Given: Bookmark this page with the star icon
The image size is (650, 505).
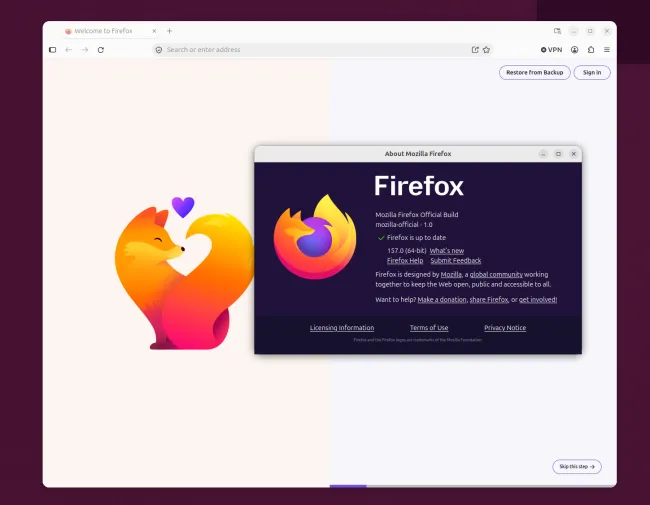Looking at the screenshot, I should click(x=487, y=50).
